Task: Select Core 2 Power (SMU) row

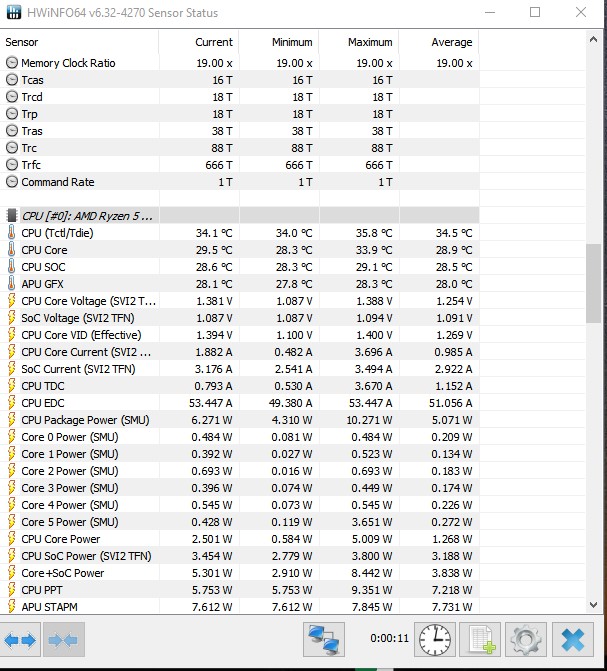Action: coord(239,471)
